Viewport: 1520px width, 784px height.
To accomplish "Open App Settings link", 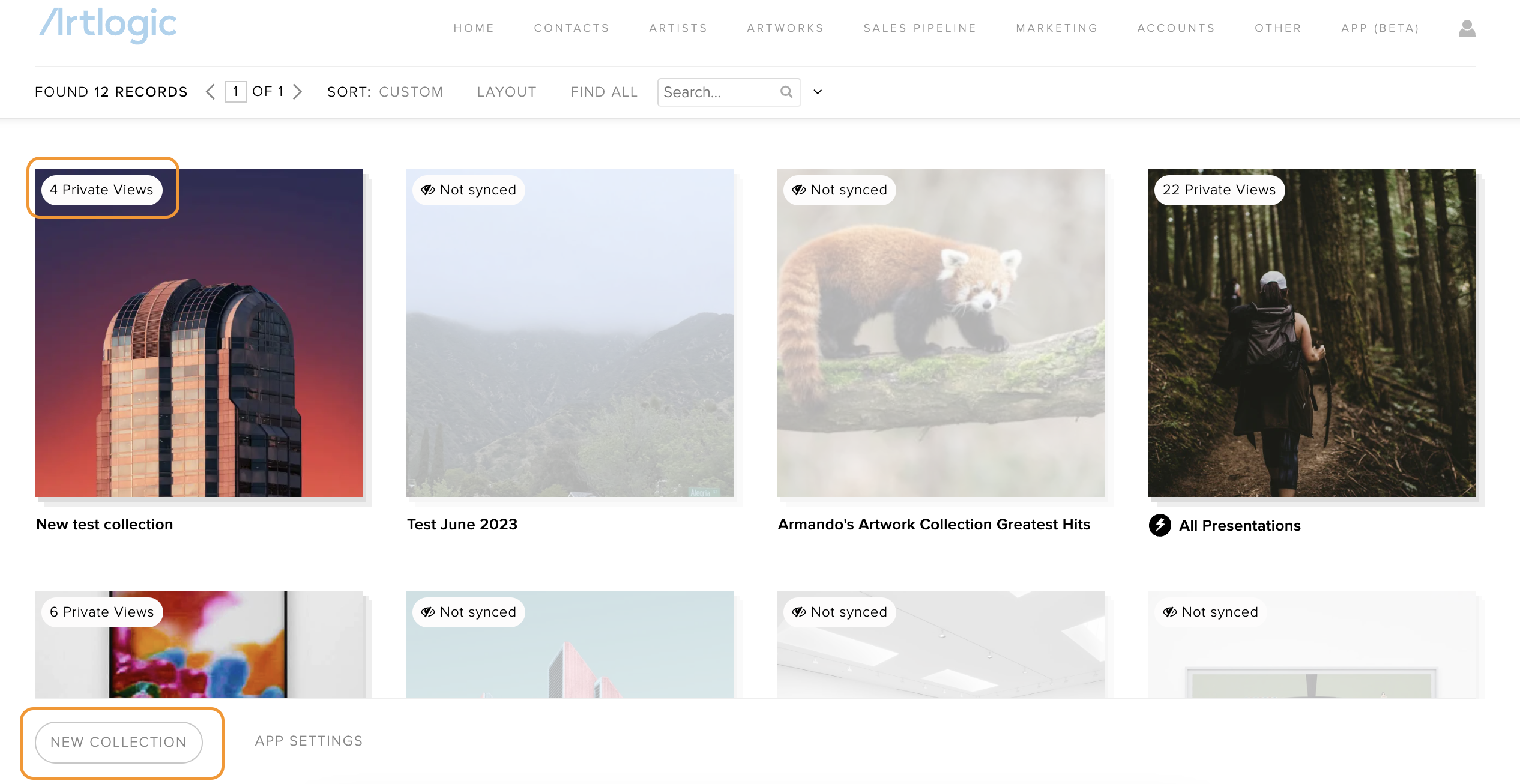I will [309, 741].
